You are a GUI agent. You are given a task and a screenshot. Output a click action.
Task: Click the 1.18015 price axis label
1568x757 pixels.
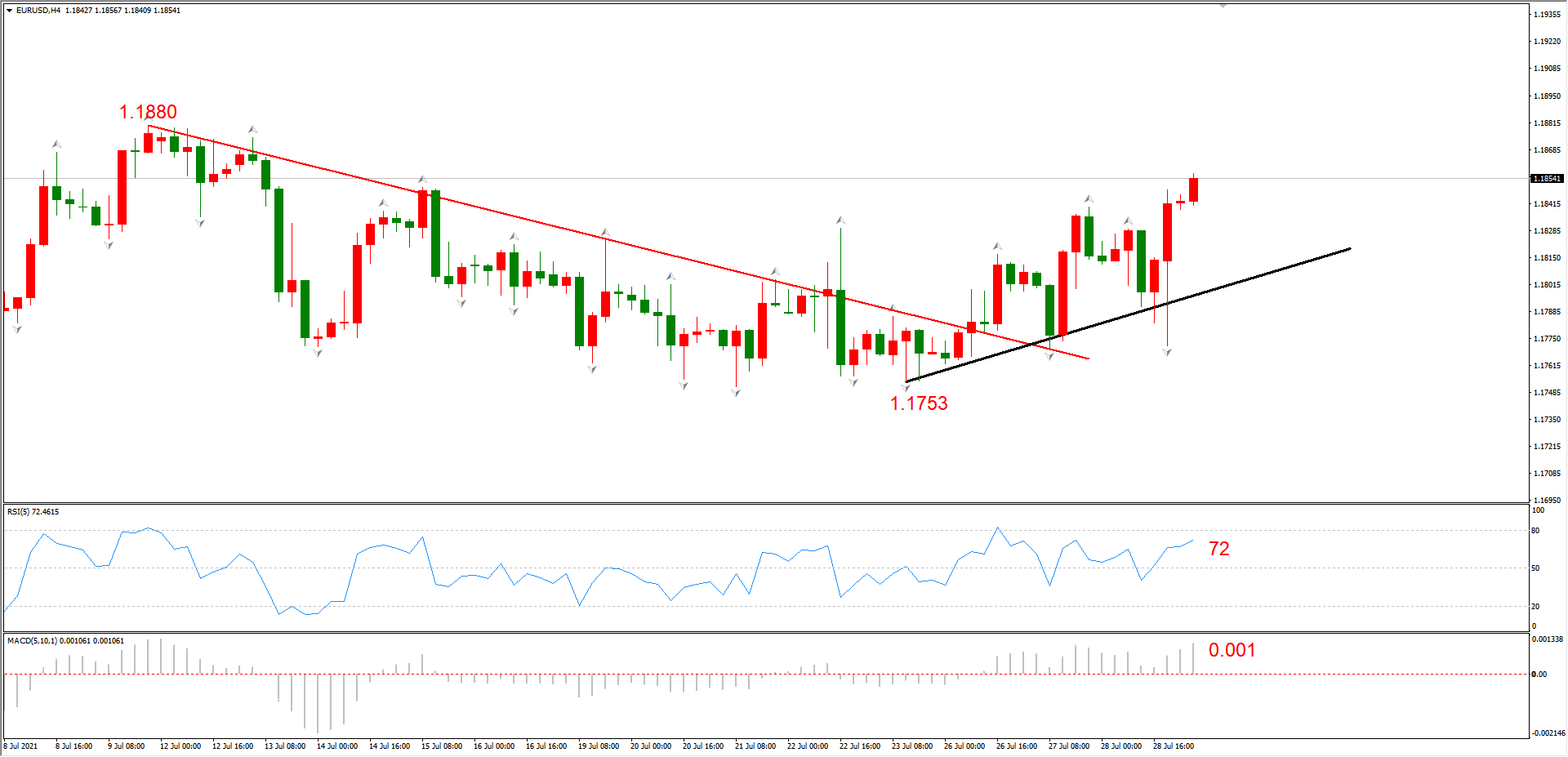1547,285
